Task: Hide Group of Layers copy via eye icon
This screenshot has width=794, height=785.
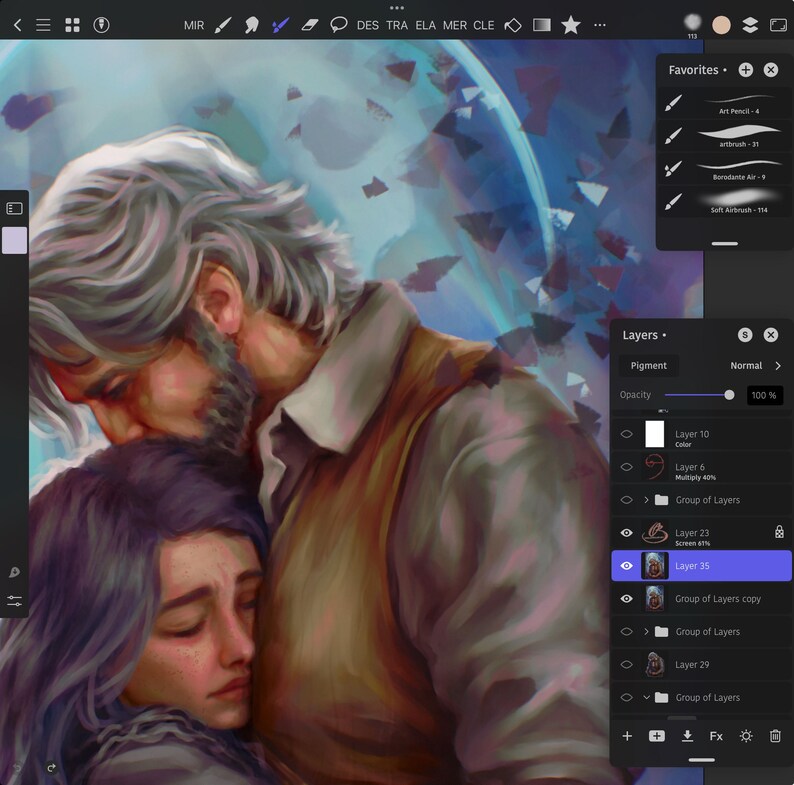Action: [x=626, y=599]
